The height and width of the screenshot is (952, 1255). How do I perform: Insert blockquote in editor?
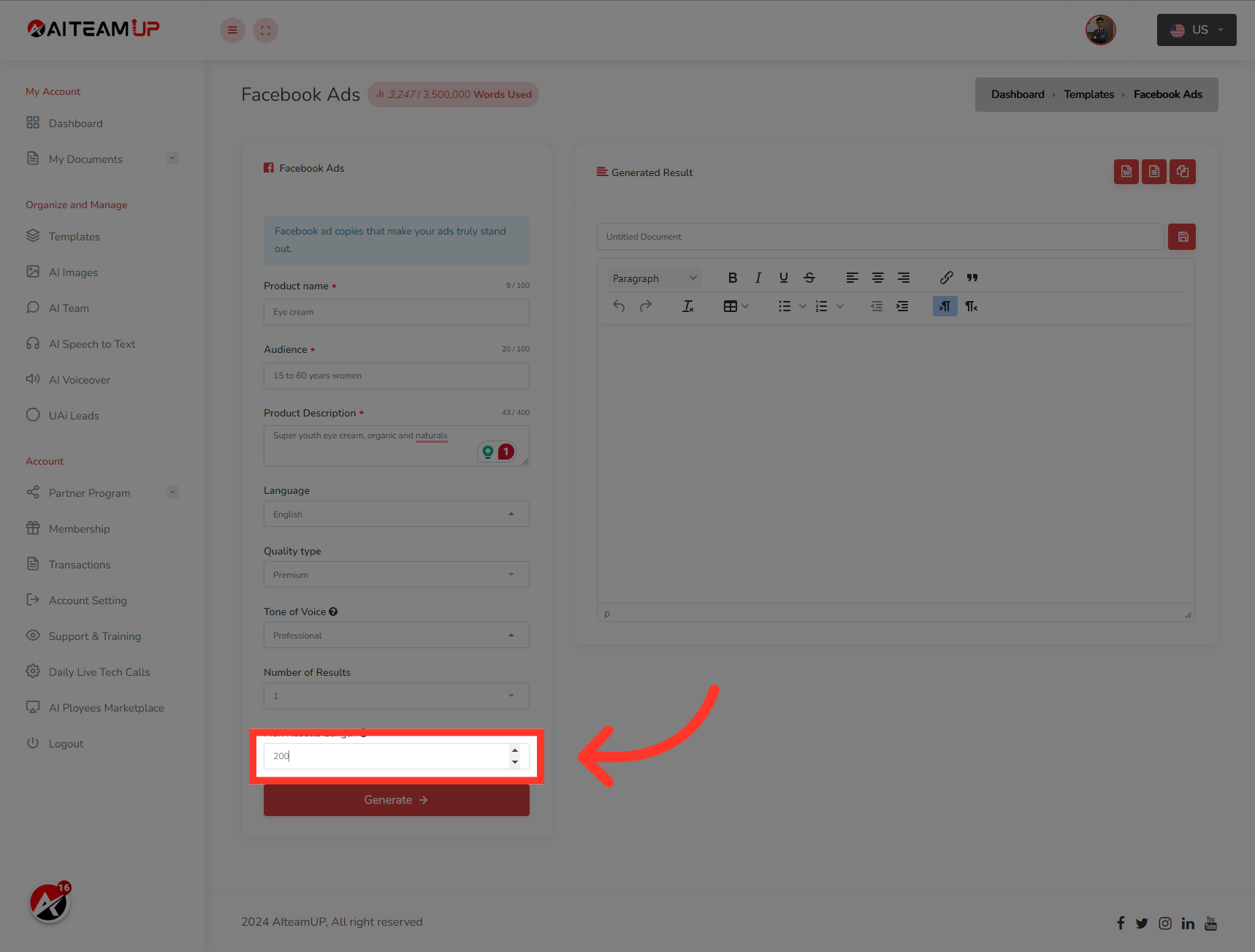tap(972, 278)
